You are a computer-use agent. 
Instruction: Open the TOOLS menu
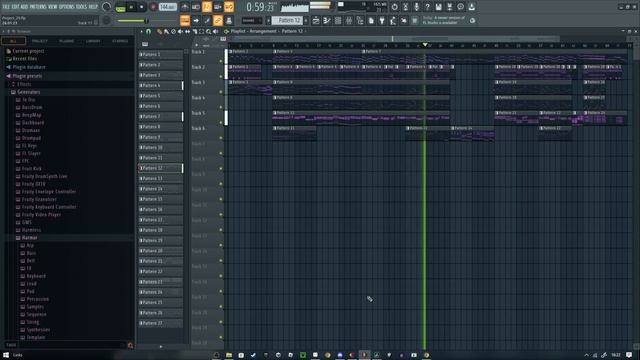(82, 7)
